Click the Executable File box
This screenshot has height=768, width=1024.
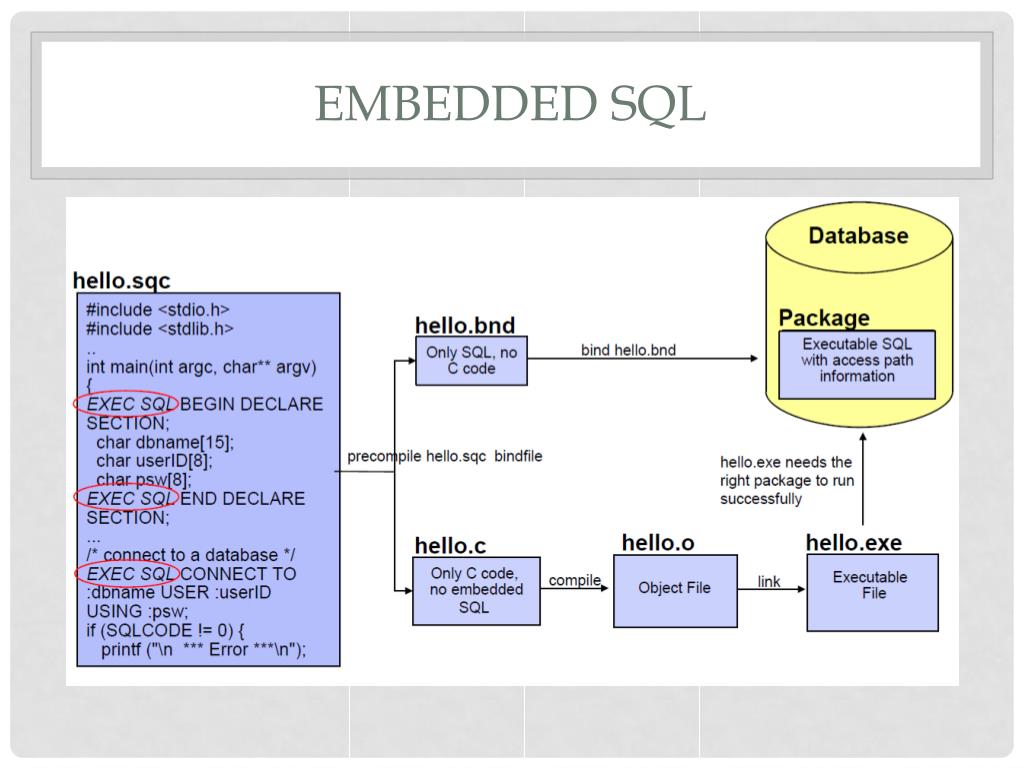point(872,592)
